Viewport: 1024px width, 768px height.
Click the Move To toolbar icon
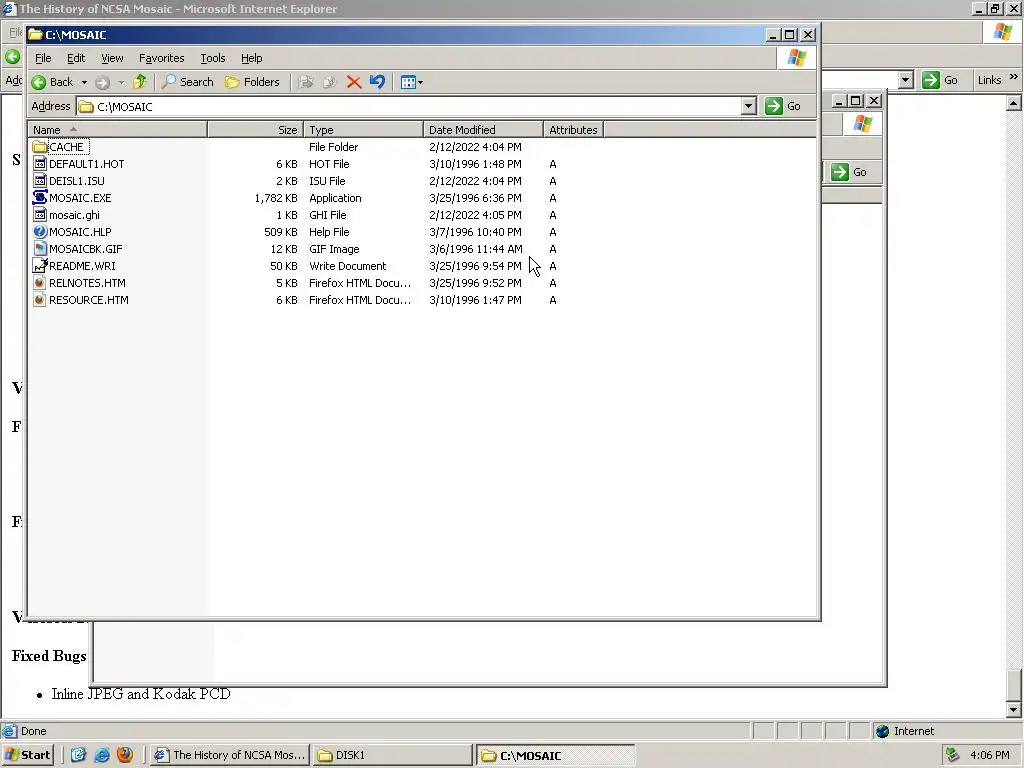coord(306,82)
